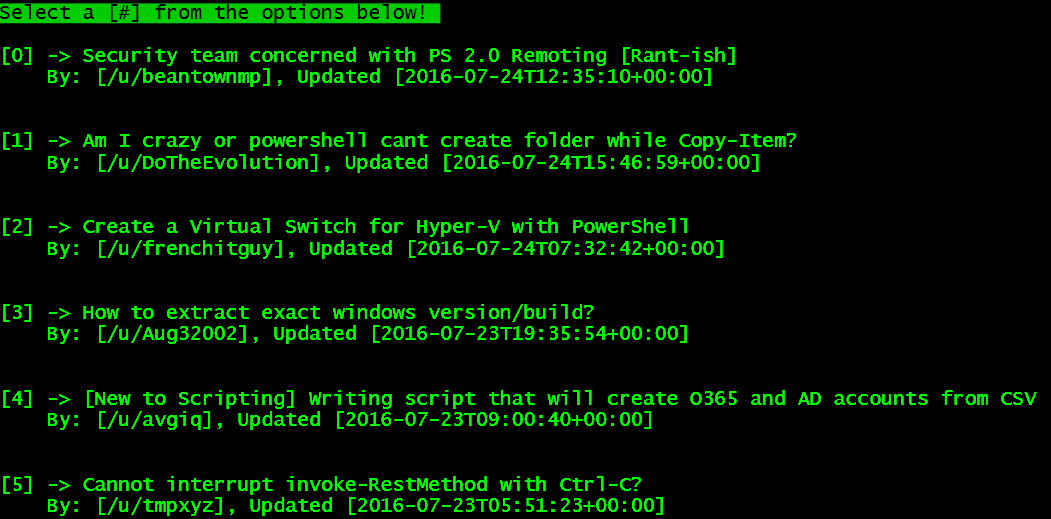
Task: Select option index [4]
Action: pos(18,399)
